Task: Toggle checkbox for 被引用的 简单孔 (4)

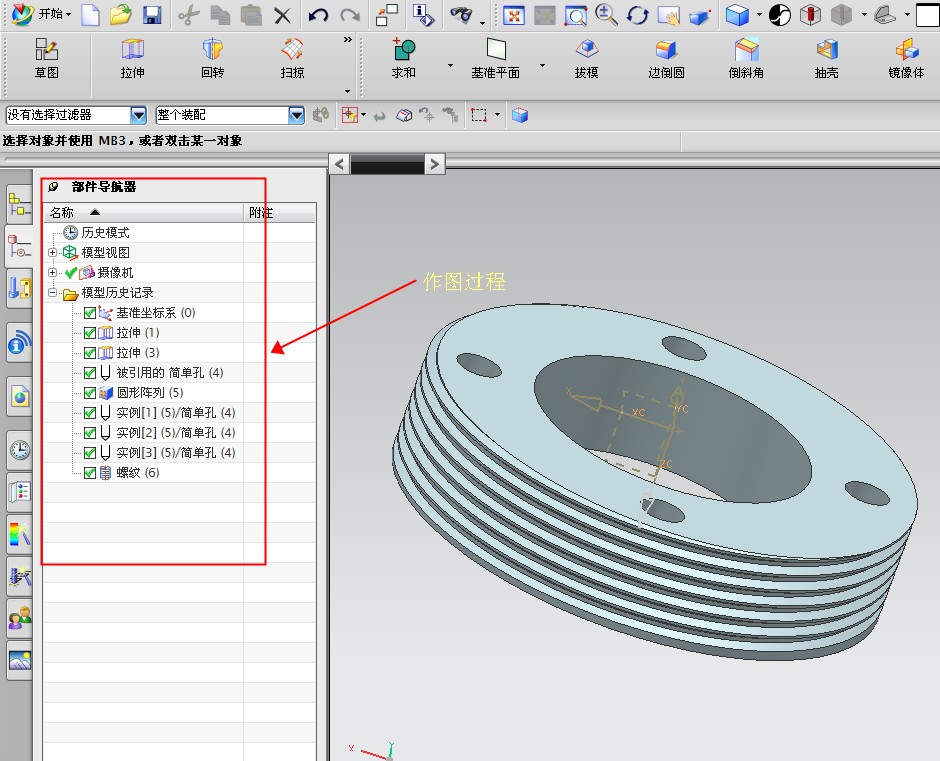Action: pos(90,372)
